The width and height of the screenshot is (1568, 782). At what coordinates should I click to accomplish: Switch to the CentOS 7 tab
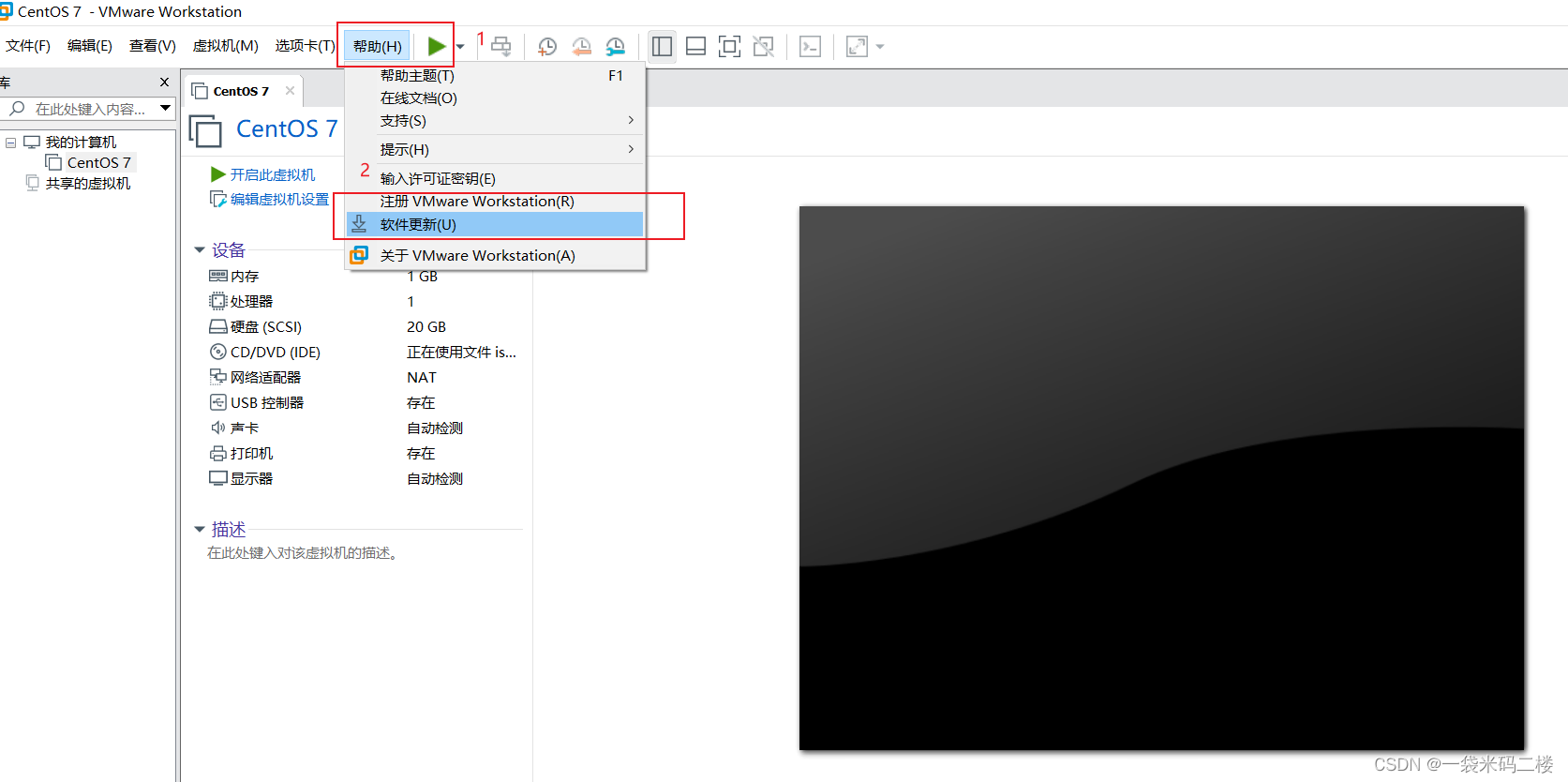coord(241,91)
